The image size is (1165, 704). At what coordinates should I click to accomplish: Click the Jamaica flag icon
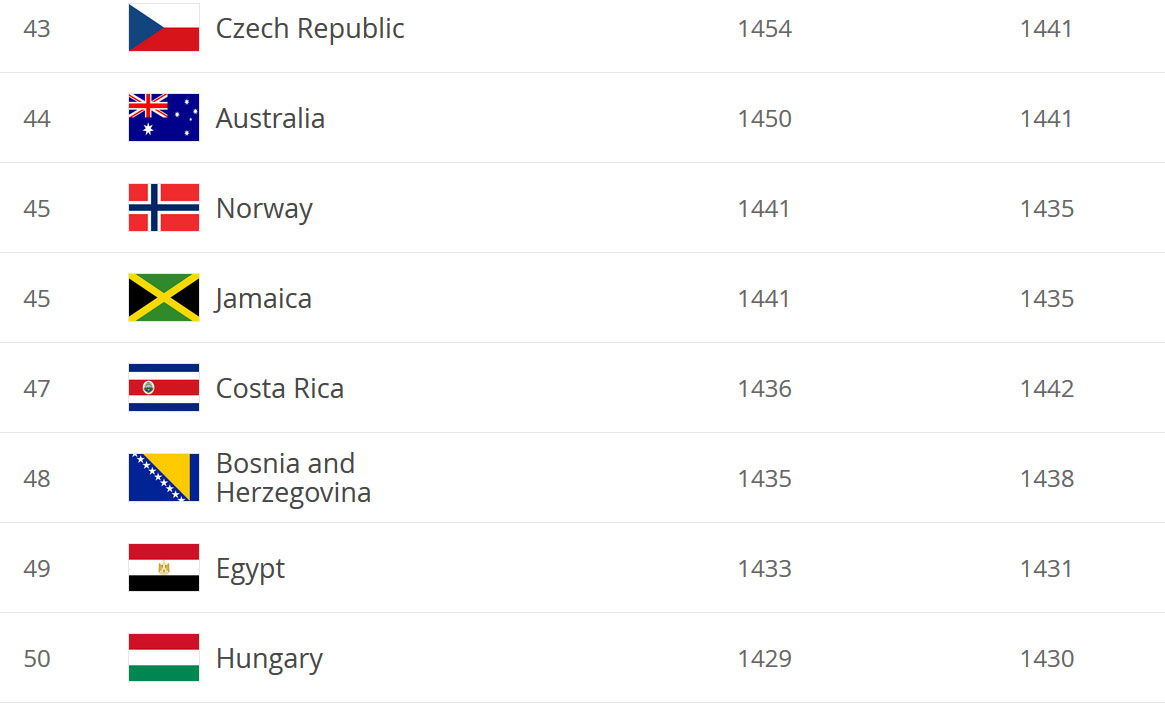click(163, 297)
